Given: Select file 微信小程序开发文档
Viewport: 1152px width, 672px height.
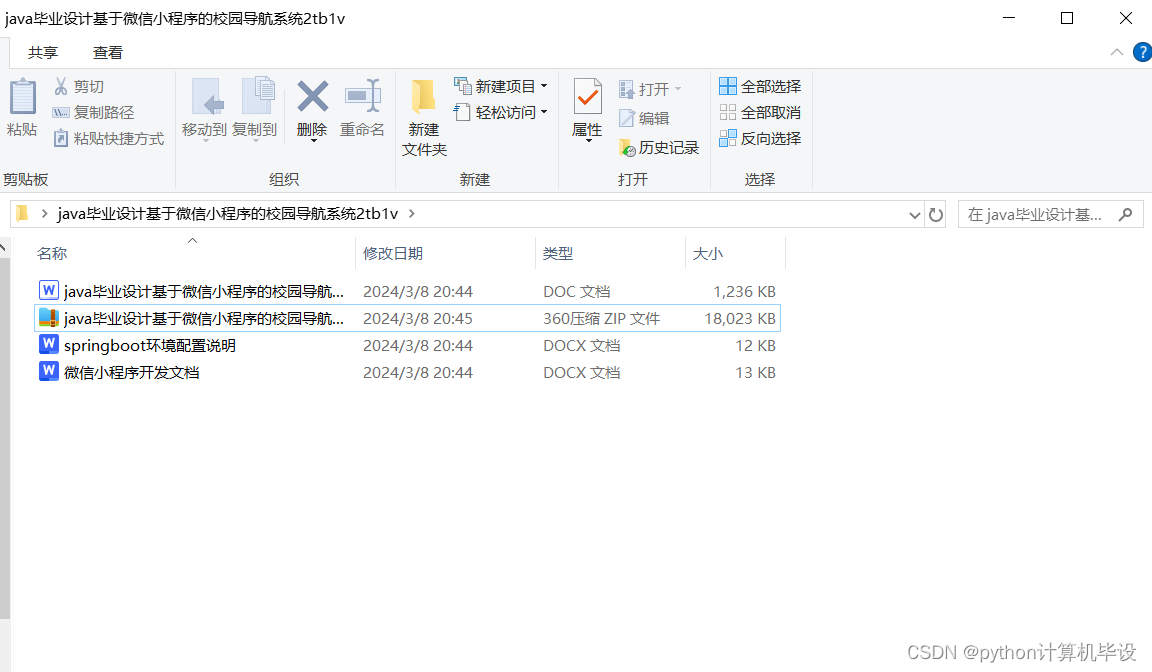Looking at the screenshot, I should coord(132,372).
